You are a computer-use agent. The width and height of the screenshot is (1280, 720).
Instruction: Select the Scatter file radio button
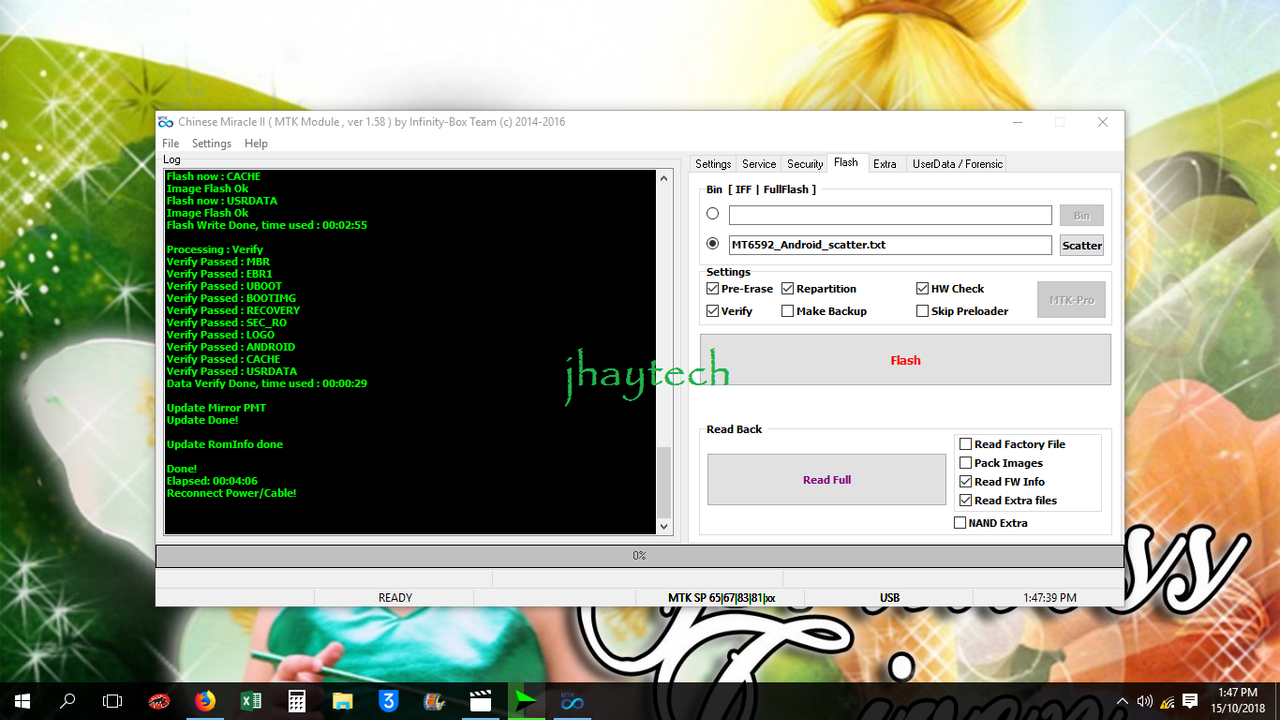tap(713, 244)
